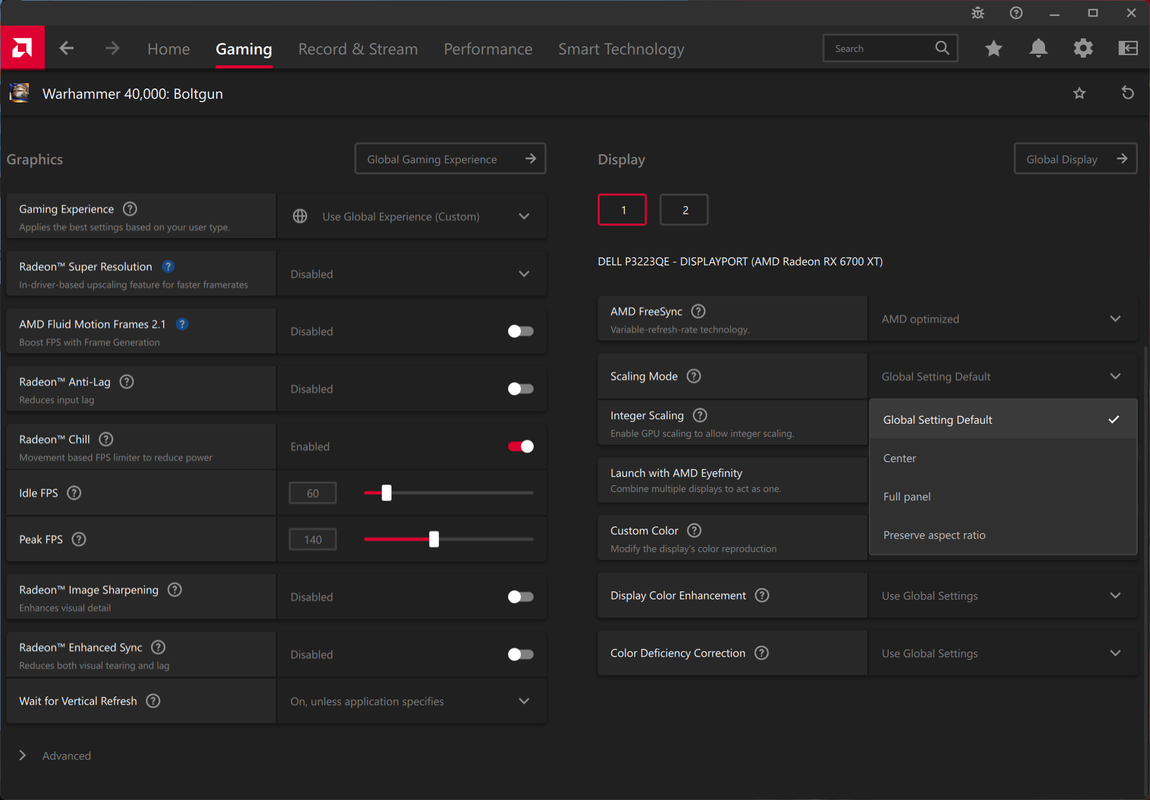Click the search magnifier icon
Image resolution: width=1150 pixels, height=800 pixels.
click(x=942, y=48)
